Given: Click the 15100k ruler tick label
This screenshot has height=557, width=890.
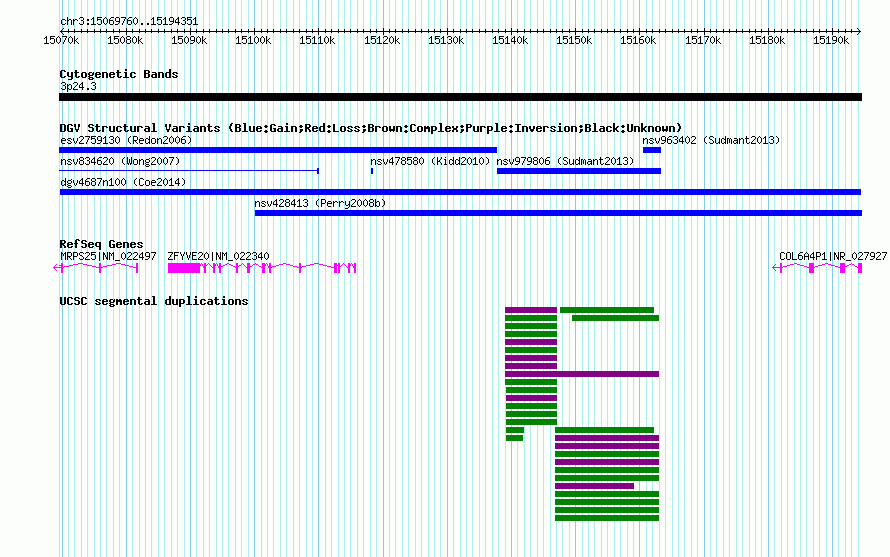Looking at the screenshot, I should tap(253, 40).
